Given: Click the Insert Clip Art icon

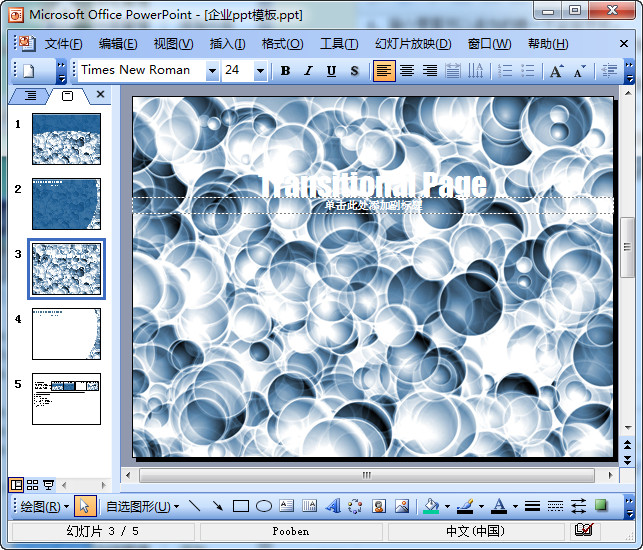Looking at the screenshot, I should [378, 506].
